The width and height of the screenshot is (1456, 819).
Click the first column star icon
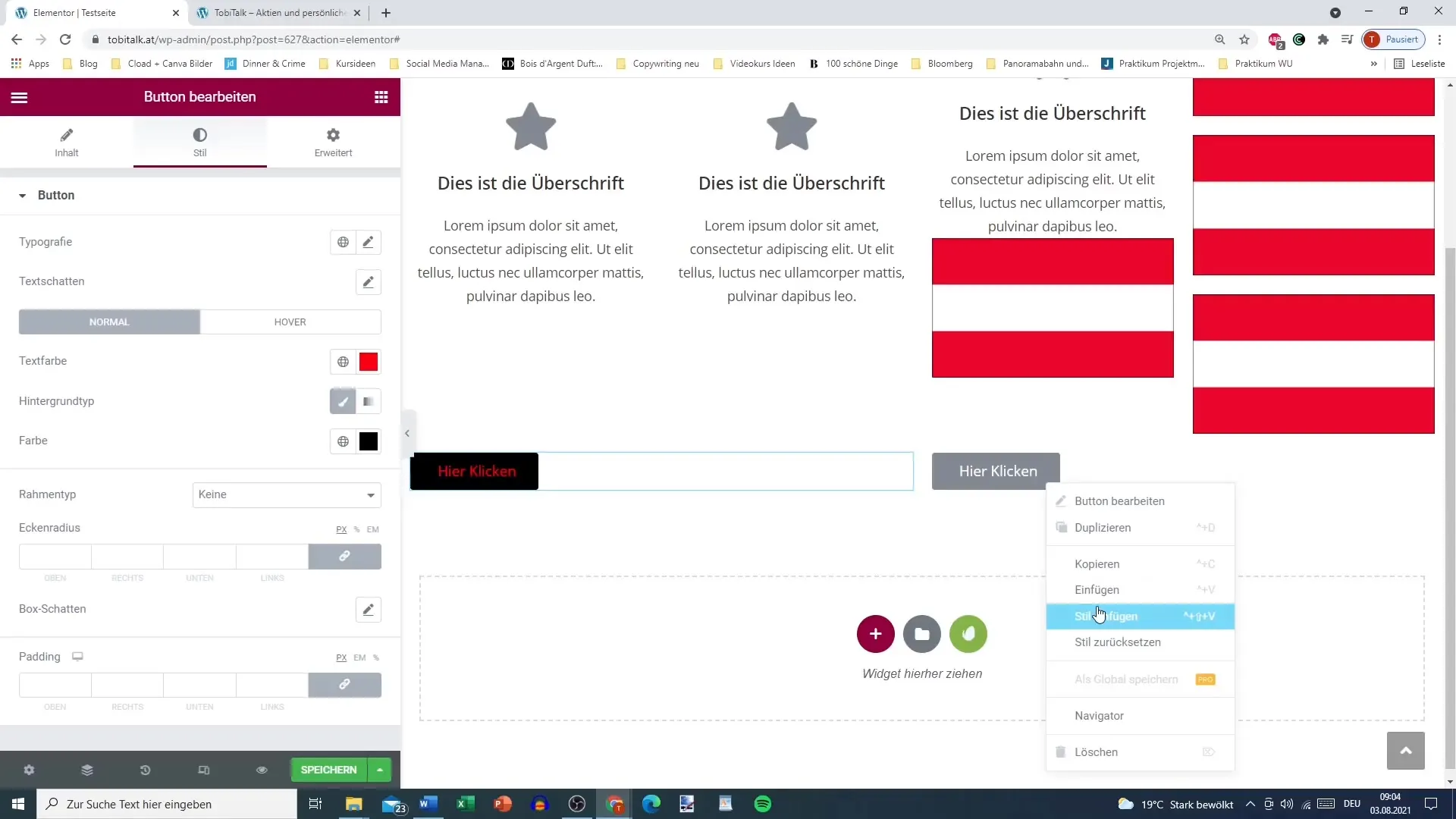531,127
